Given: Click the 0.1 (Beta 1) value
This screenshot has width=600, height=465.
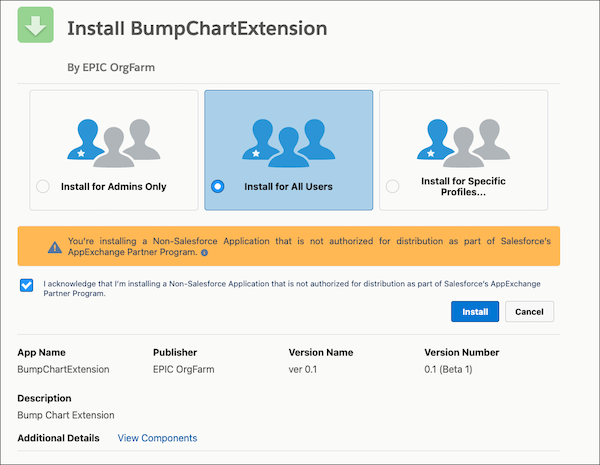Looking at the screenshot, I should (x=448, y=369).
